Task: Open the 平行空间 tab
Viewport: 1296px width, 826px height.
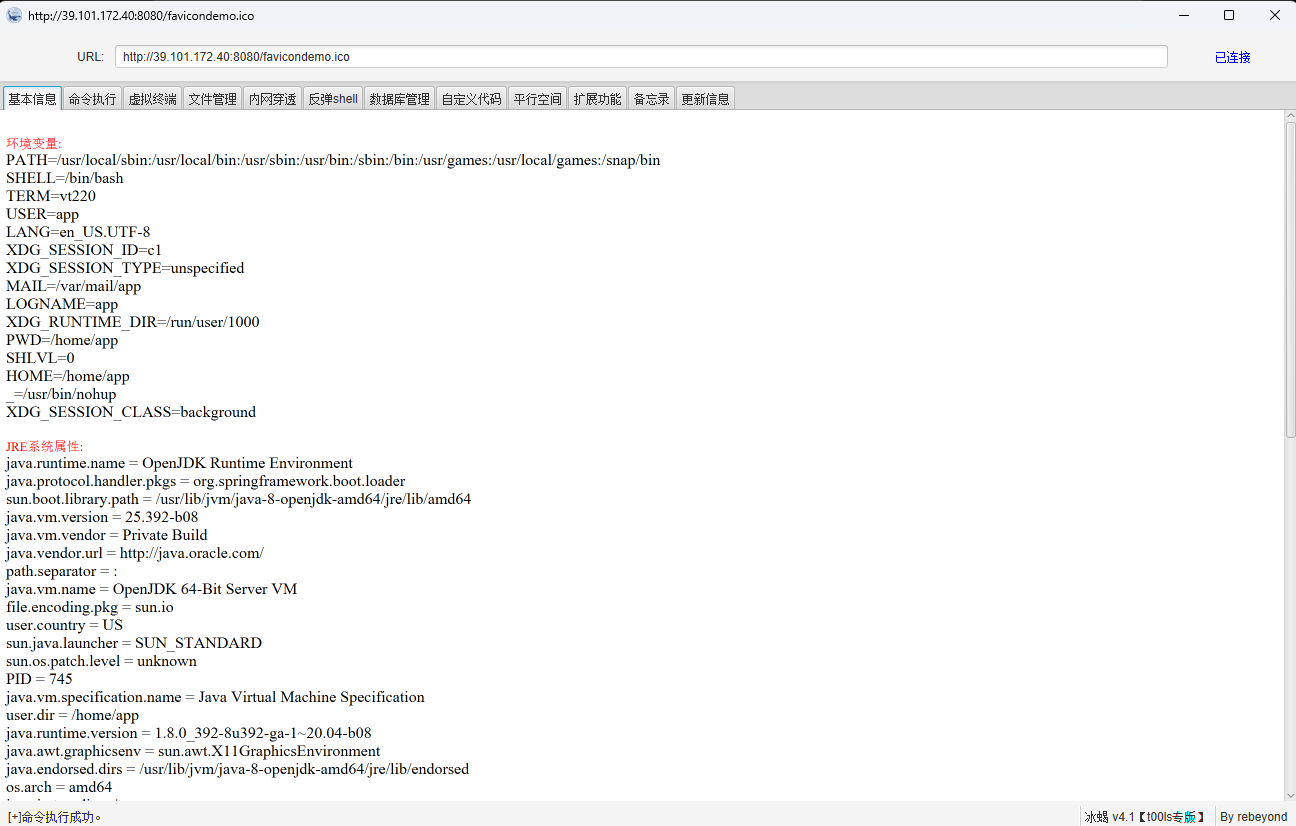Action: [x=537, y=99]
